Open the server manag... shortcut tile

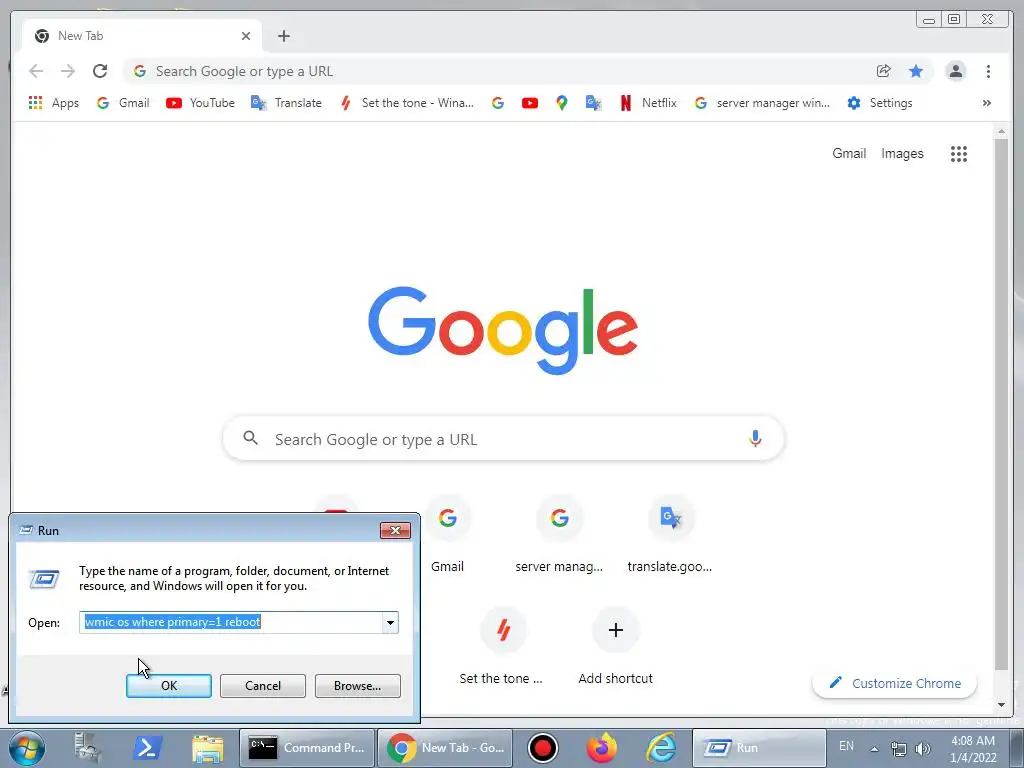pyautogui.click(x=559, y=537)
